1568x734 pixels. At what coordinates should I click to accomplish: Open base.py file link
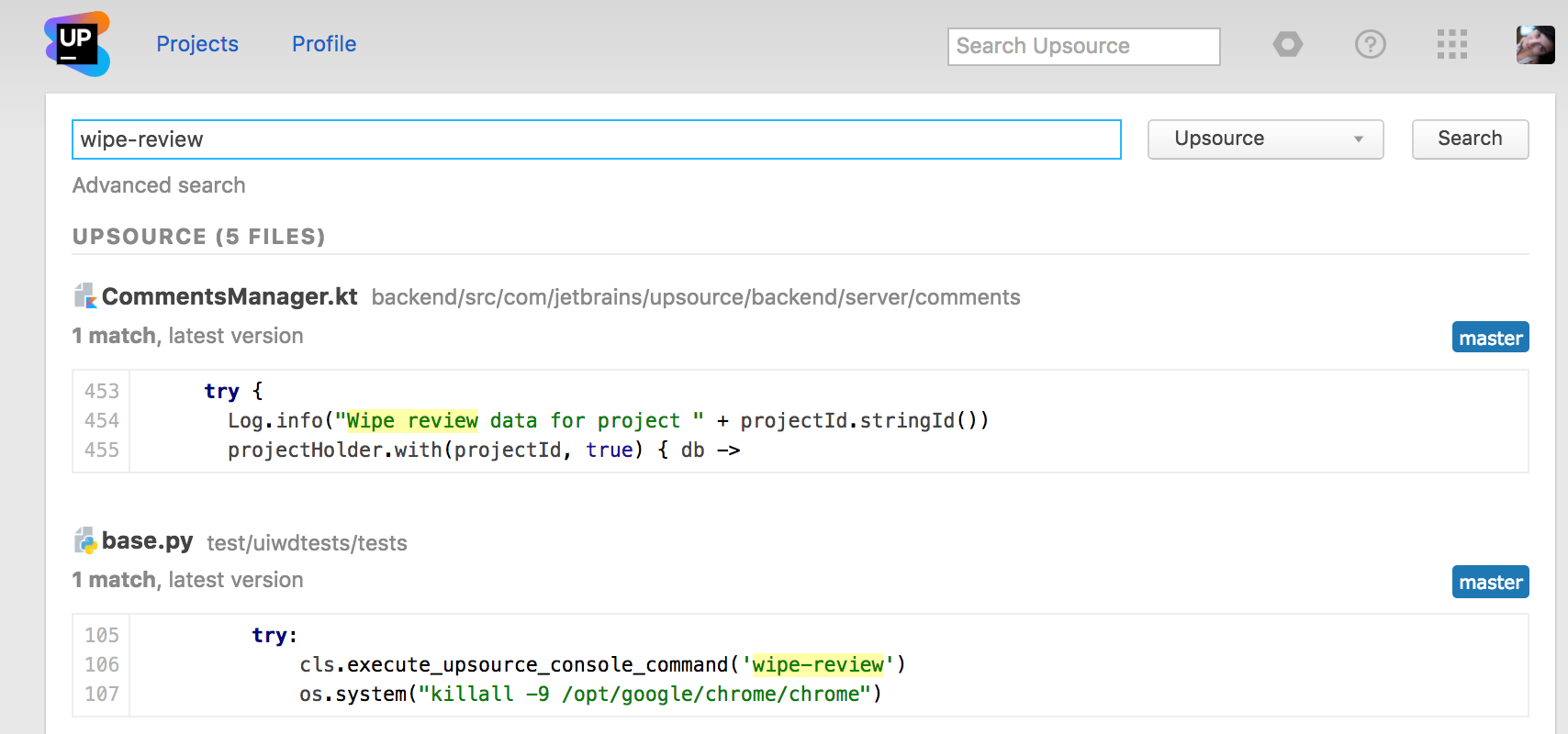pos(147,541)
